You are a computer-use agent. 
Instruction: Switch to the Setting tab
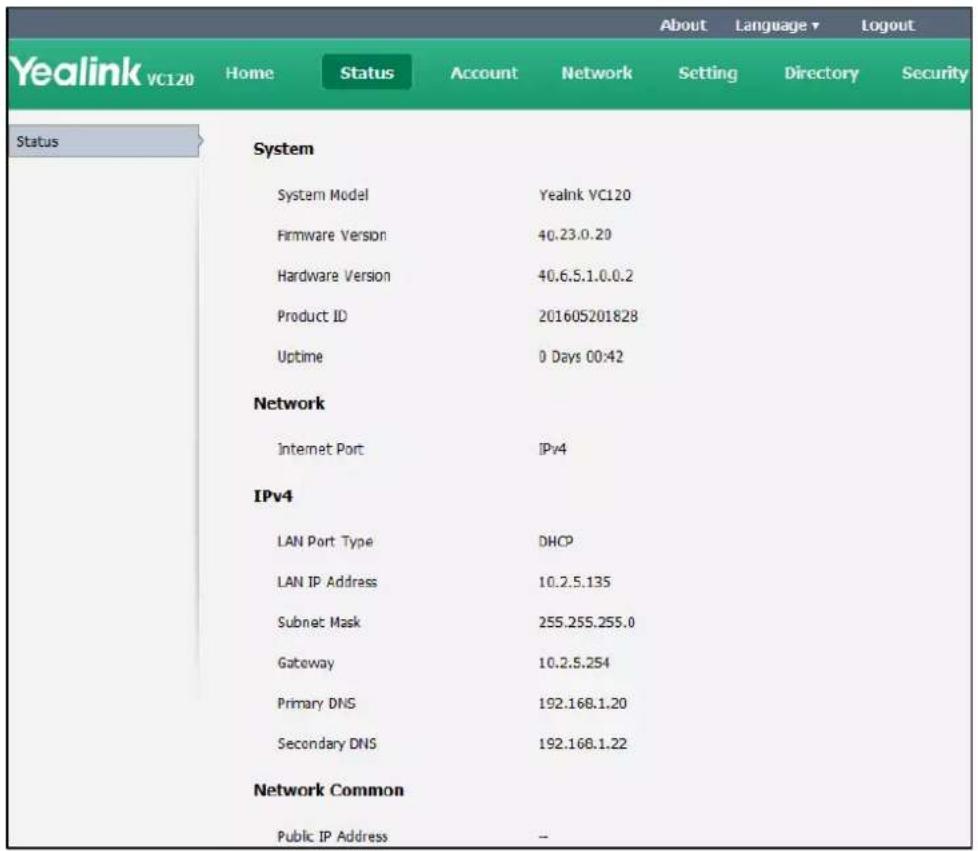click(708, 74)
